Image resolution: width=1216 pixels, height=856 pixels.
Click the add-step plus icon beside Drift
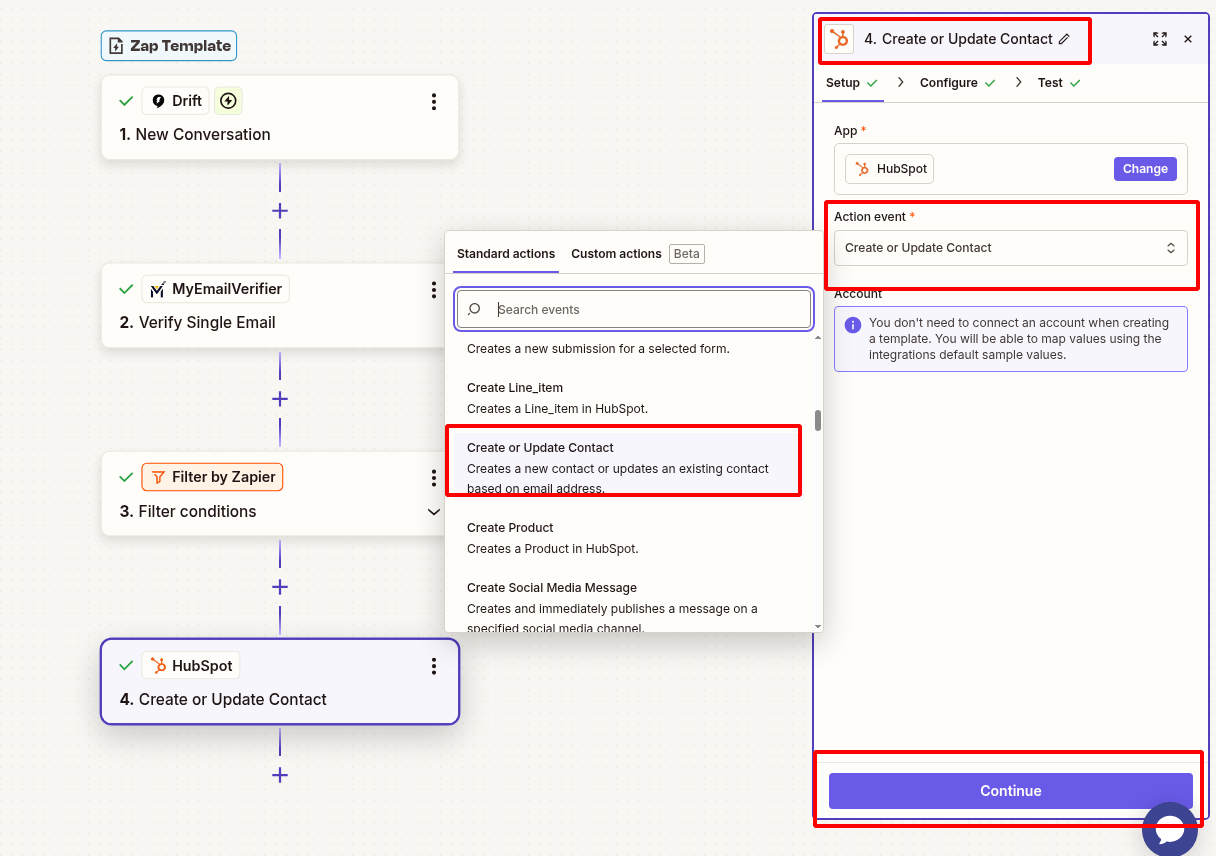coord(227,100)
